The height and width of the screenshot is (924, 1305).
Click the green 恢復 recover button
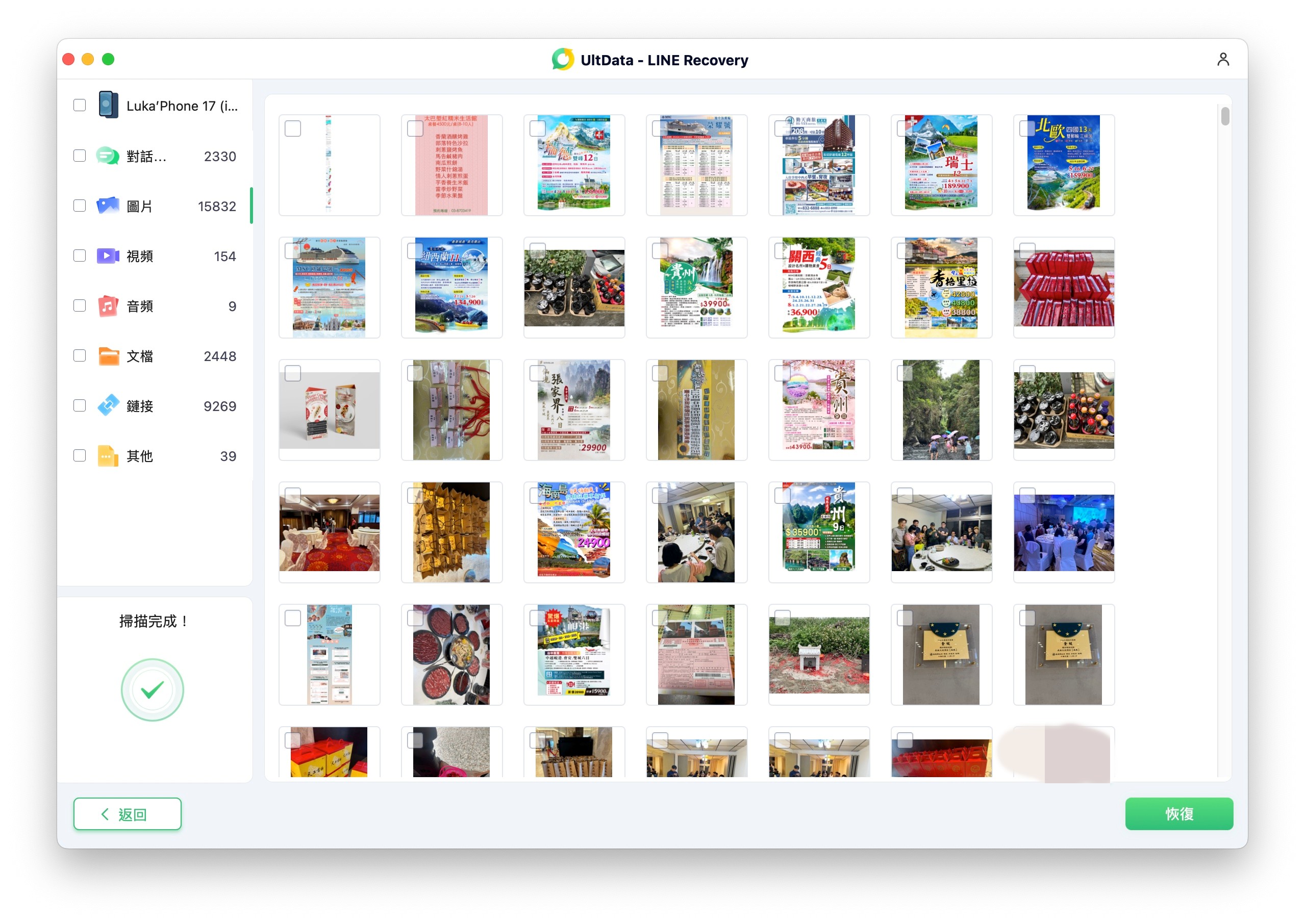point(1178,814)
